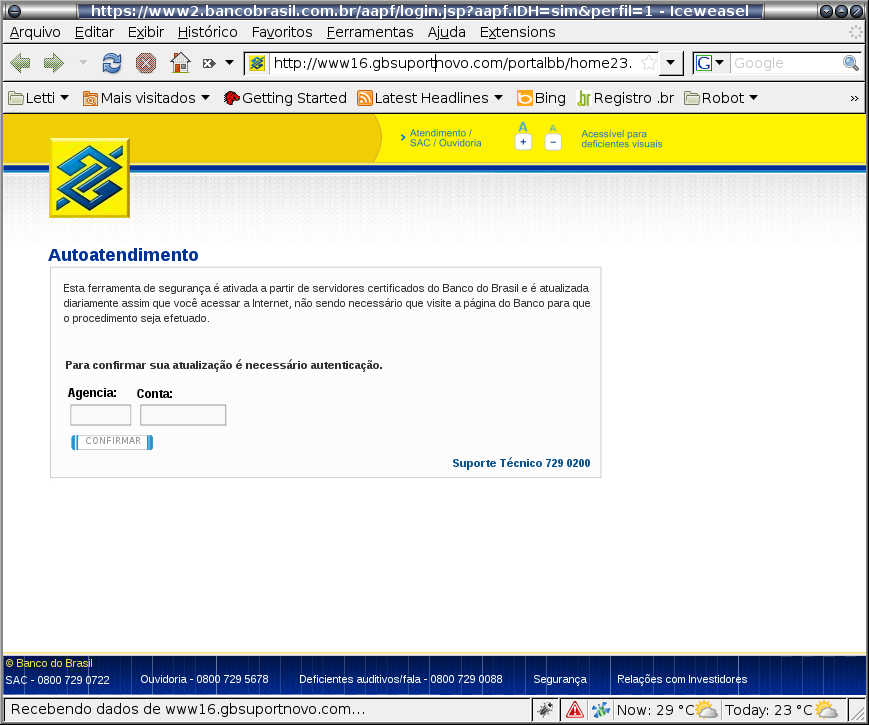Open the Exibir menu
Image resolution: width=869 pixels, height=725 pixels.
146,32
